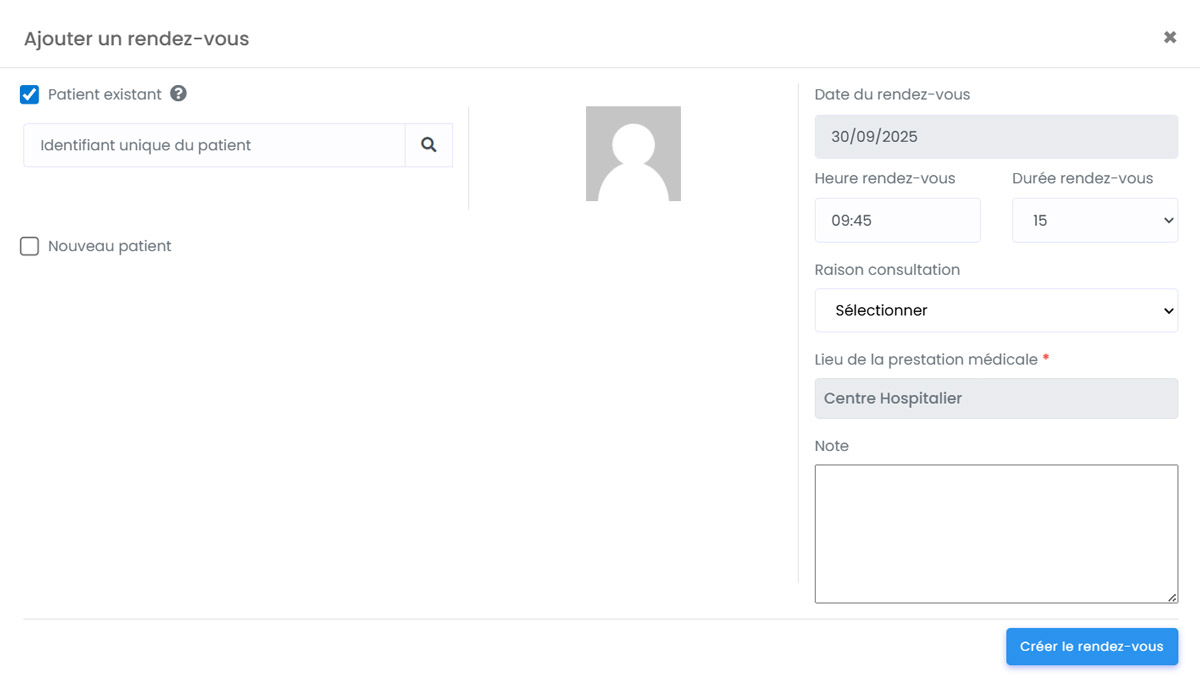
Task: Click inside the Note text area
Action: pyautogui.click(x=996, y=533)
